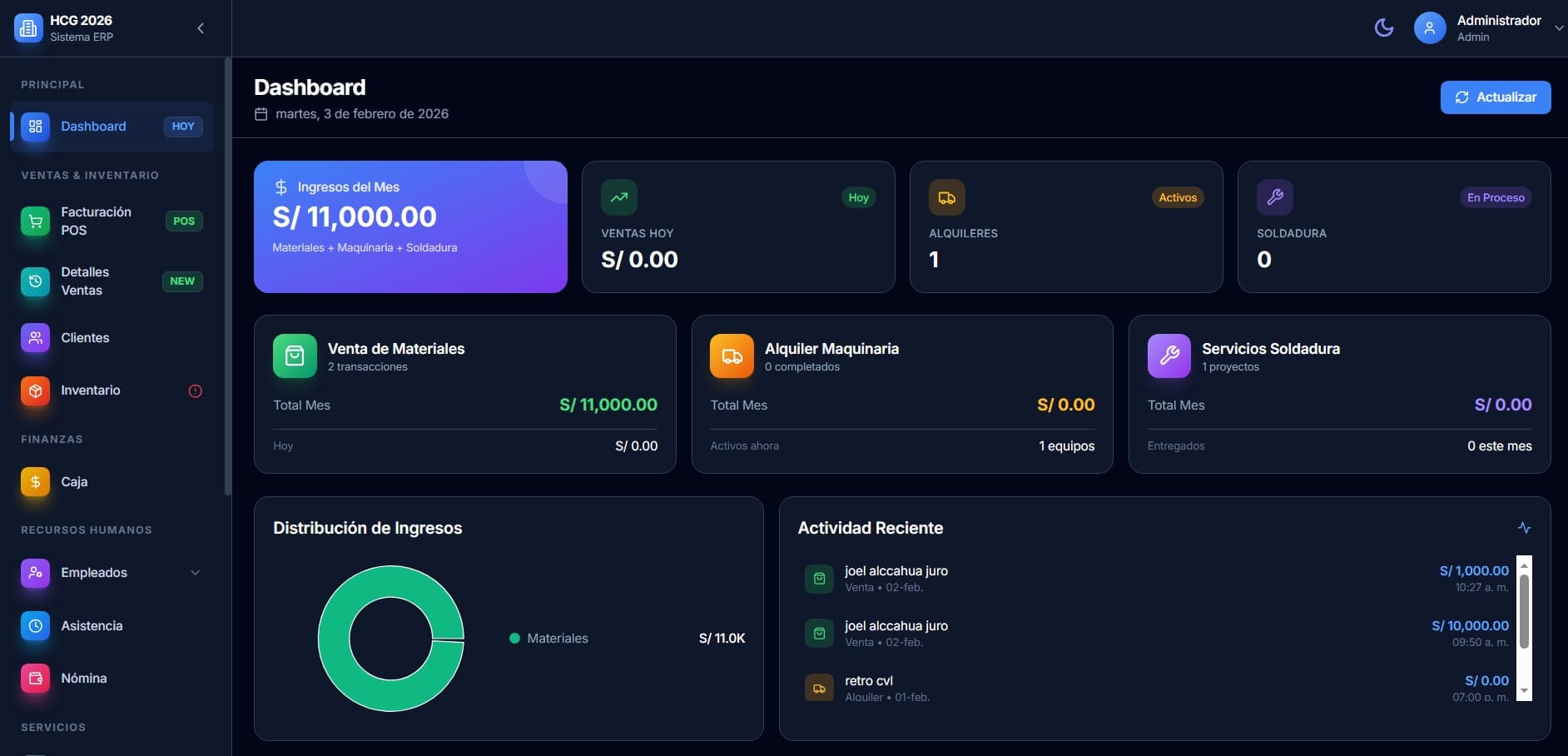Screen dimensions: 1568x756
Task: Click the green Materiales donut chart ring
Action: coord(333,639)
